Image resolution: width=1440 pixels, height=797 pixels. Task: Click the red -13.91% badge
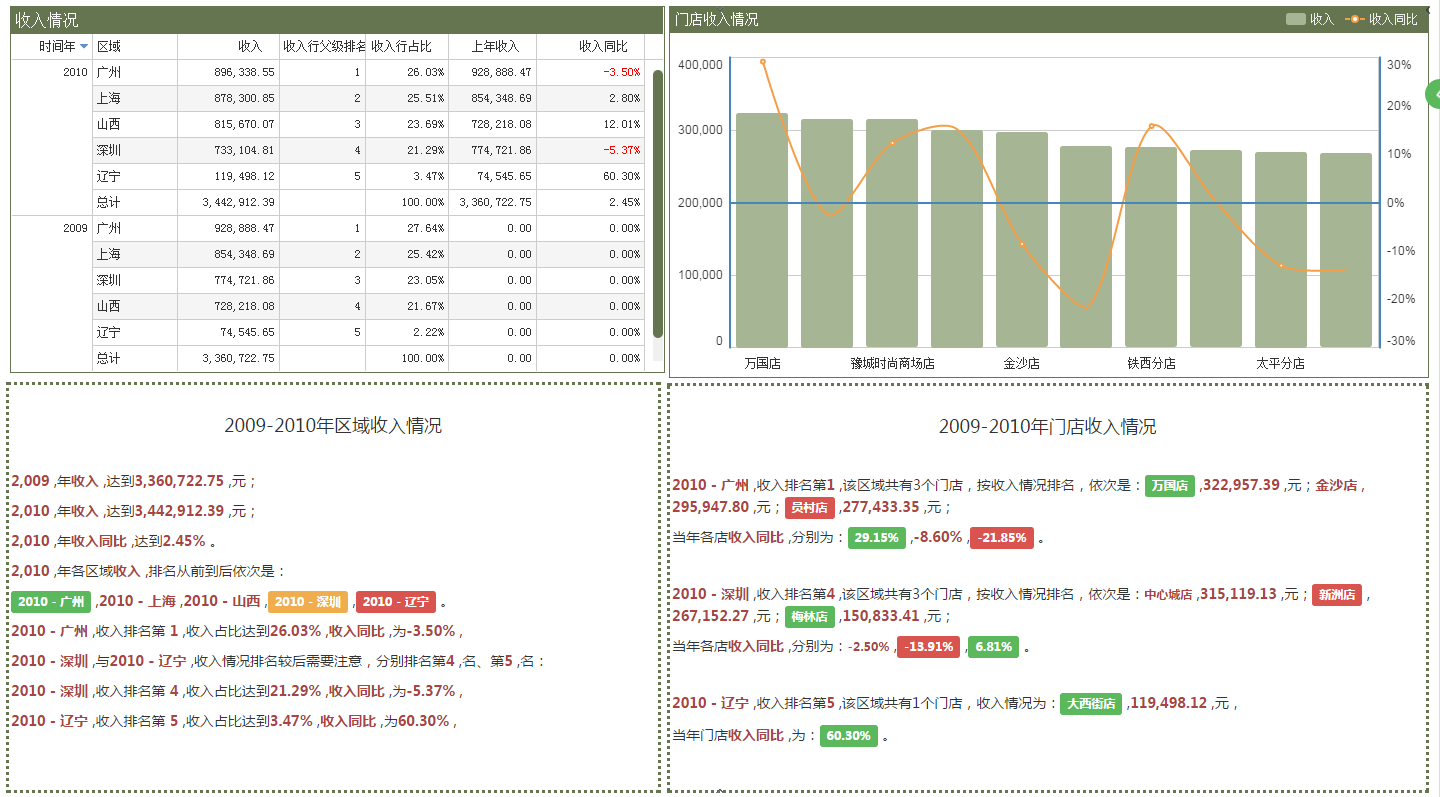pyautogui.click(x=929, y=647)
